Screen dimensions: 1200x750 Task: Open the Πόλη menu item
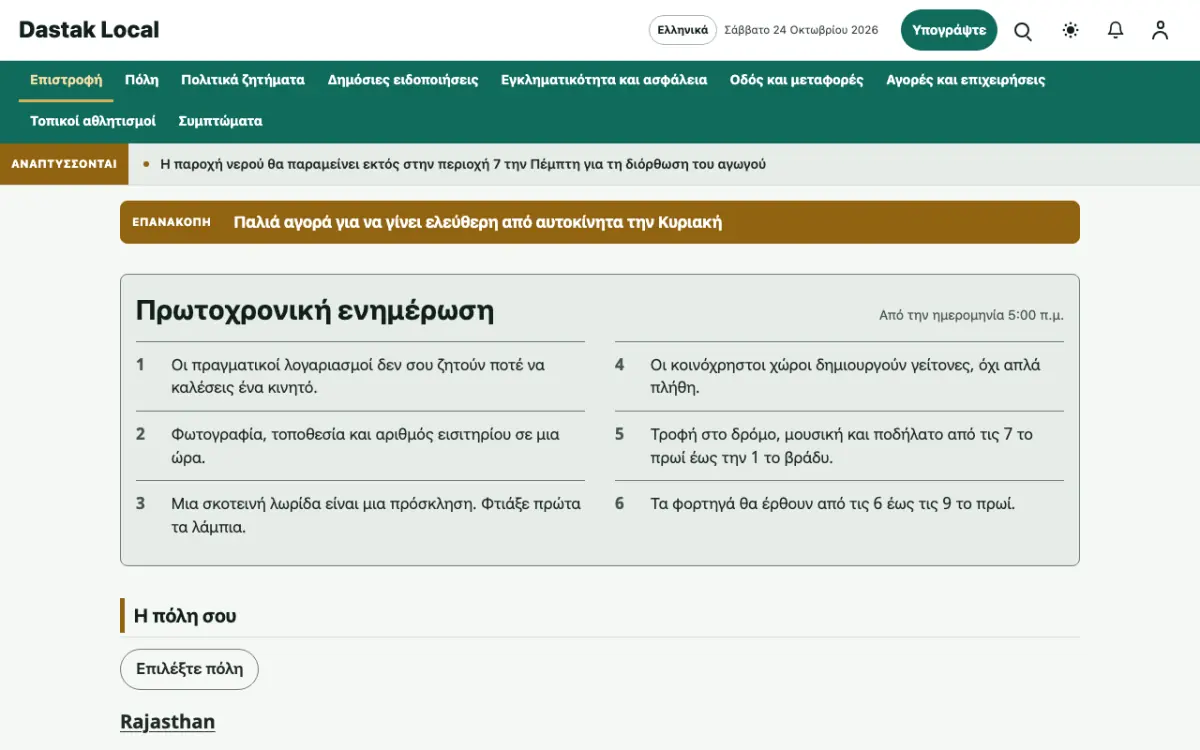point(142,80)
